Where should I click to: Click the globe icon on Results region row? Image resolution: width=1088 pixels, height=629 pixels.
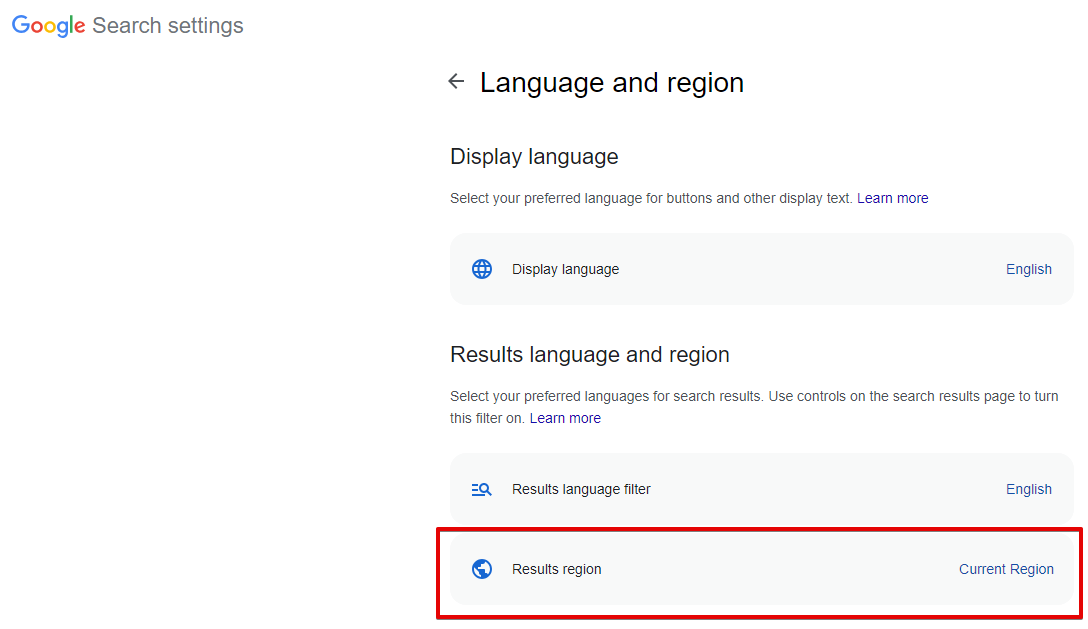click(x=481, y=568)
